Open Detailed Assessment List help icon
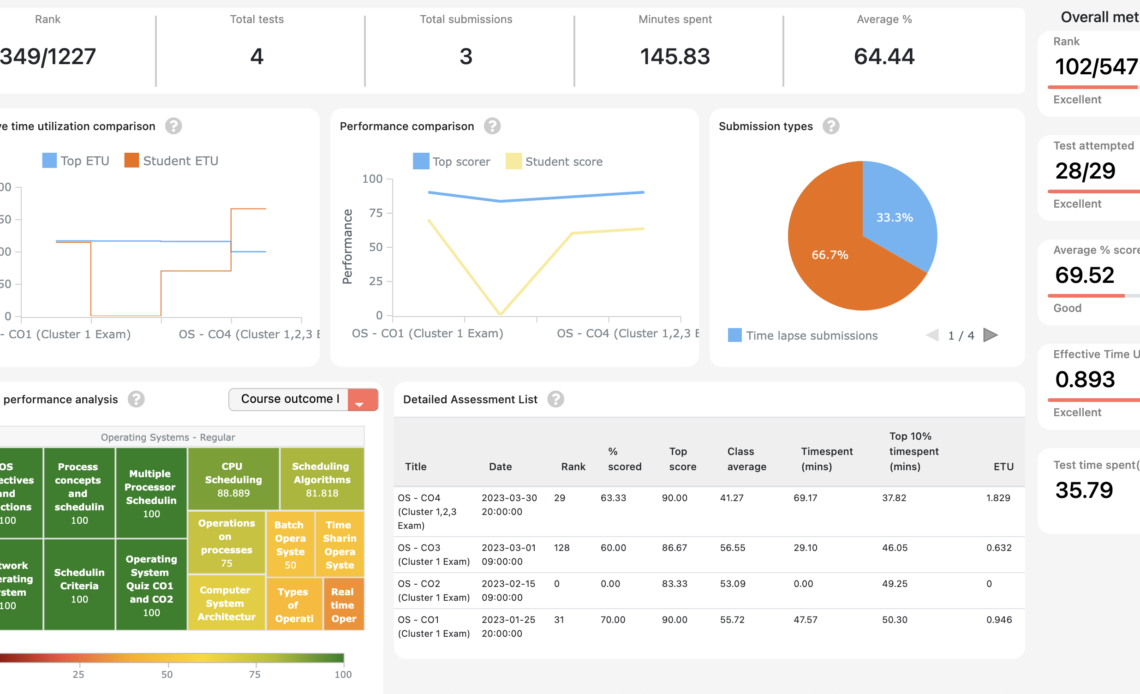The height and width of the screenshot is (694, 1140). pyautogui.click(x=558, y=399)
